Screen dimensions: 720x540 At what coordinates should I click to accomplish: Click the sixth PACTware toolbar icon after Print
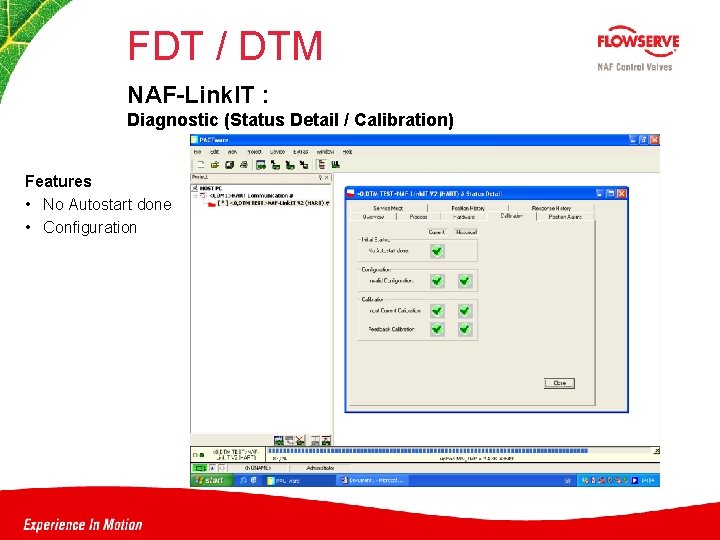click(275, 165)
